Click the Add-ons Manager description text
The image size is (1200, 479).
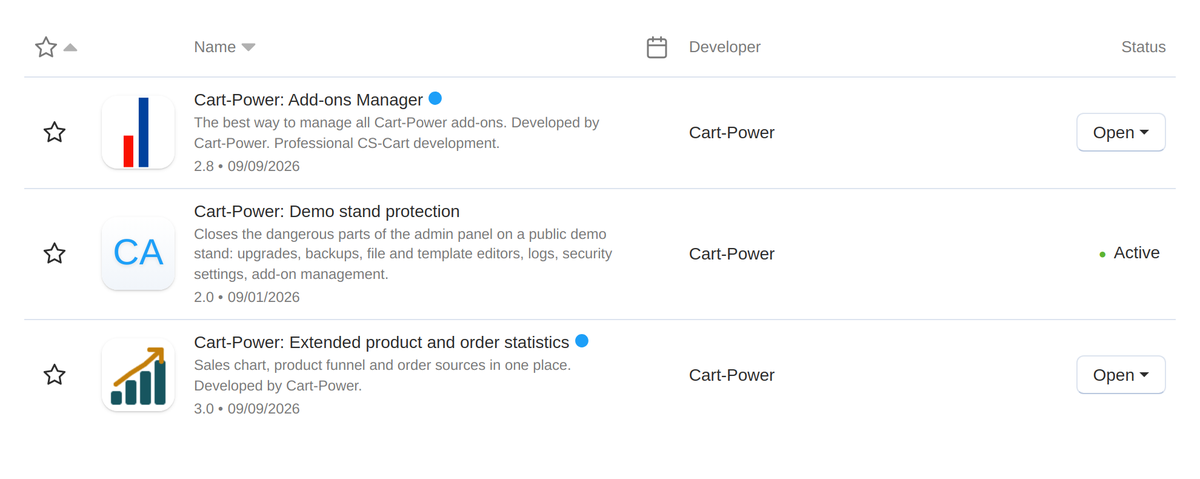tap(396, 133)
